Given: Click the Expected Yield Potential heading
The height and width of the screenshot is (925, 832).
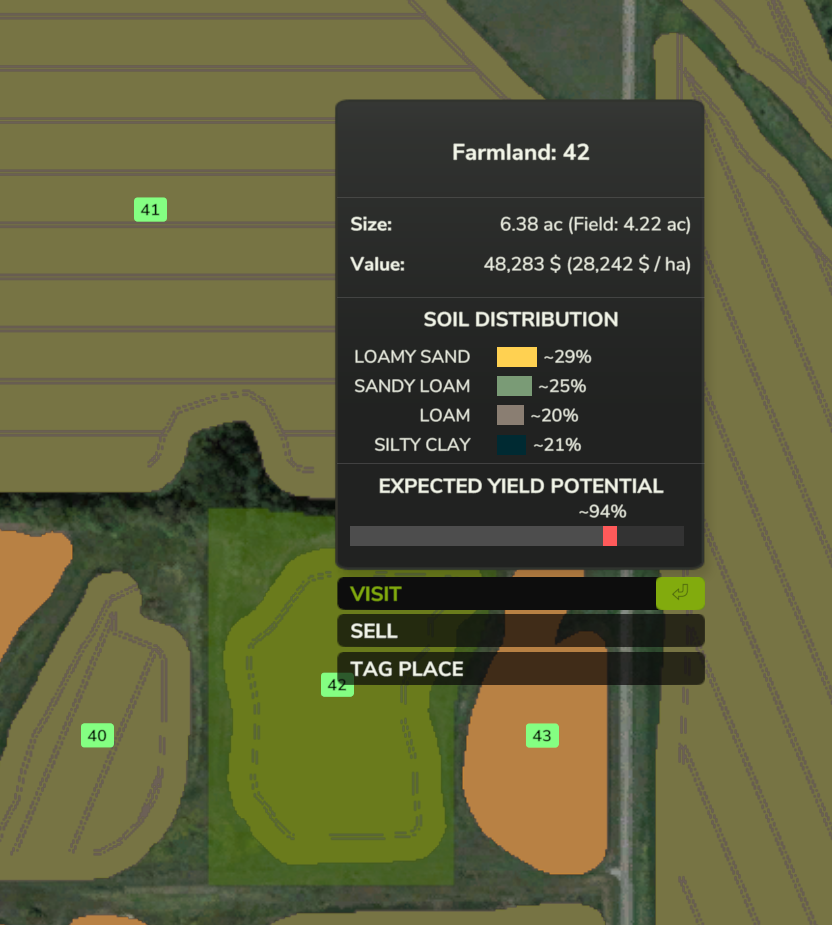Looking at the screenshot, I should tap(520, 486).
